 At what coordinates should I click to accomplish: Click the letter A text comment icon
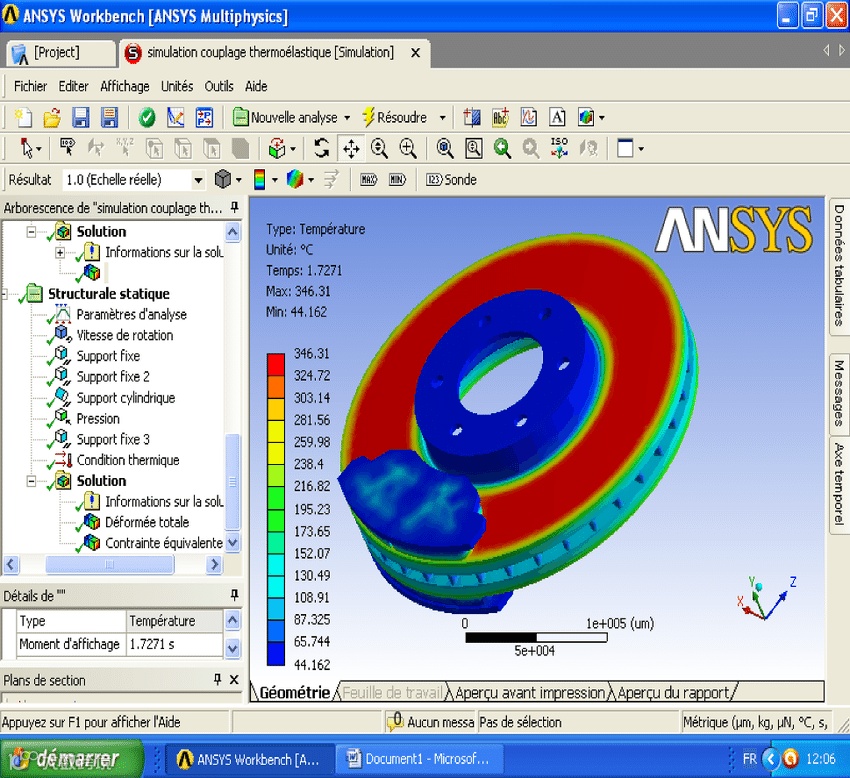click(557, 117)
